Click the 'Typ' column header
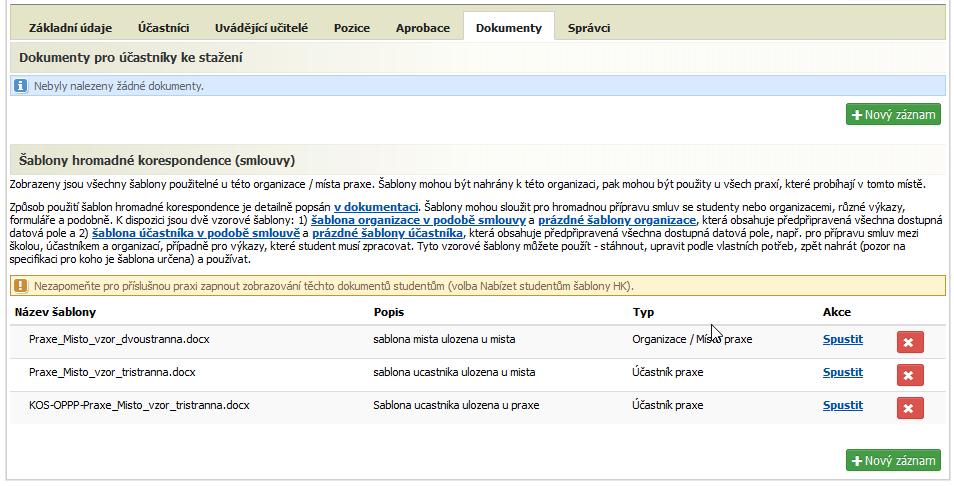This screenshot has height=486, width=954. (643, 312)
